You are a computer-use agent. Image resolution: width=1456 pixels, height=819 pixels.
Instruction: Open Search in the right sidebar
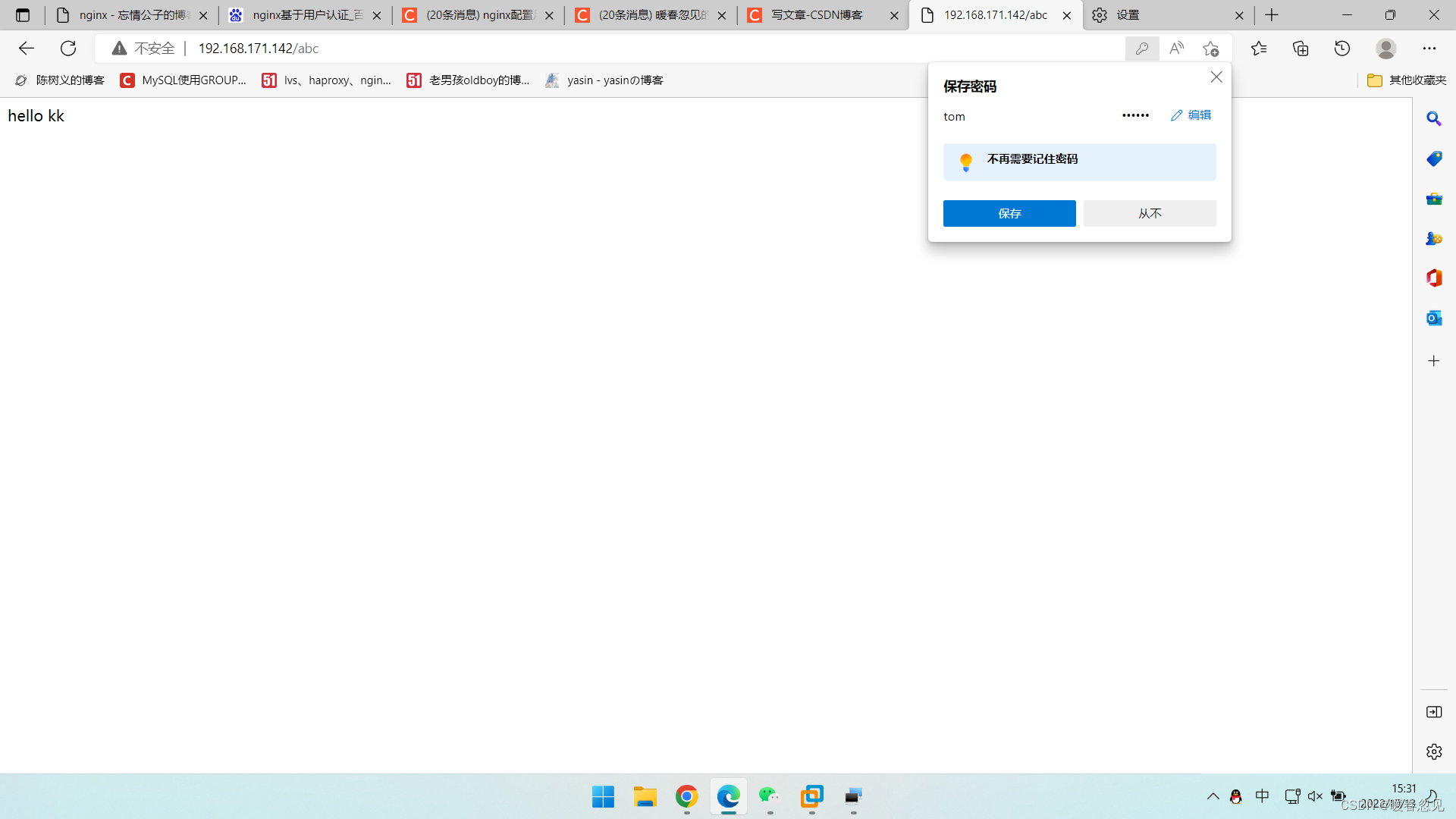[1434, 118]
